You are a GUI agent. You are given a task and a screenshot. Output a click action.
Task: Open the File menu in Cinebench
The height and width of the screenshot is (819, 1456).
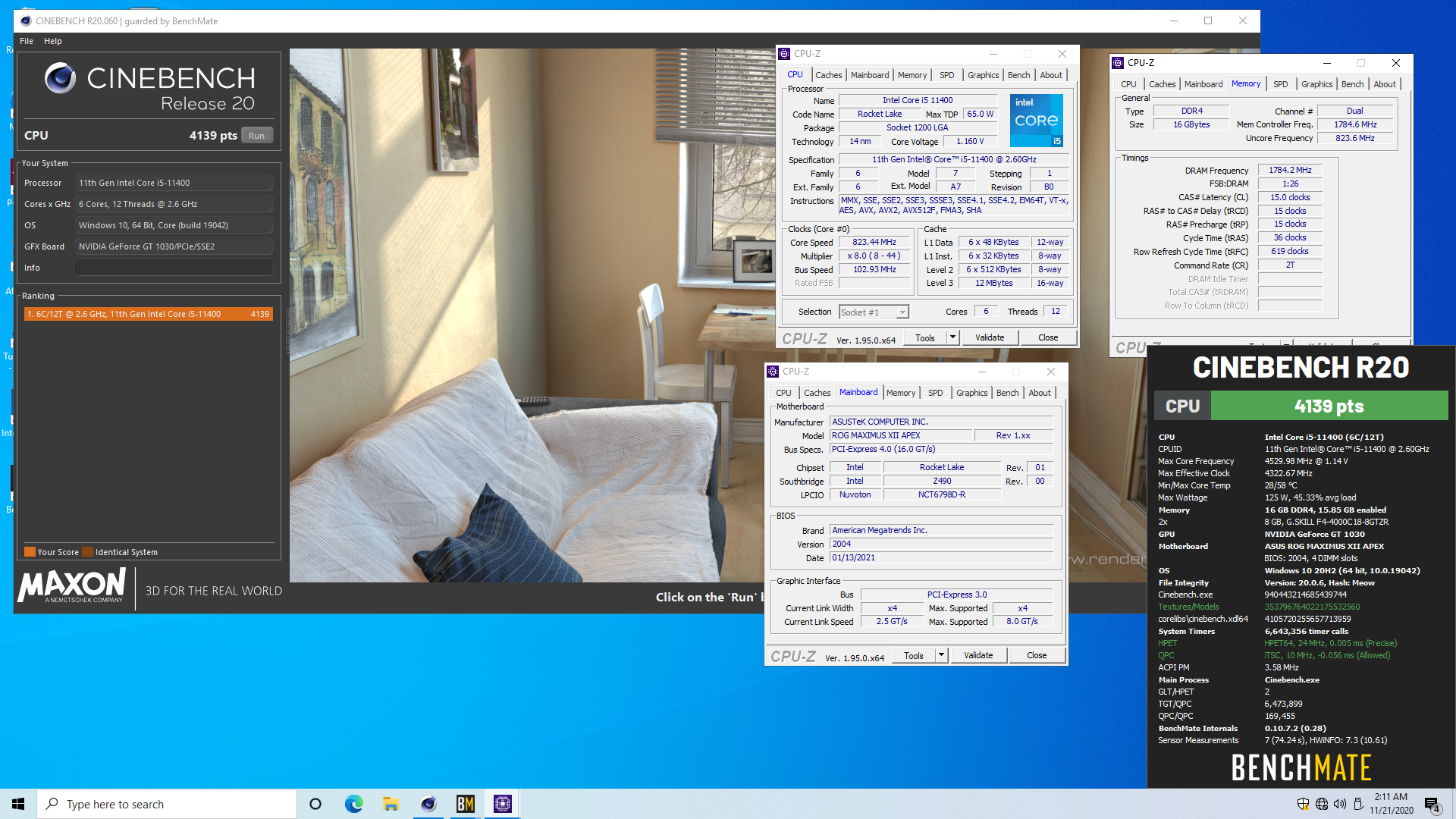click(x=27, y=41)
